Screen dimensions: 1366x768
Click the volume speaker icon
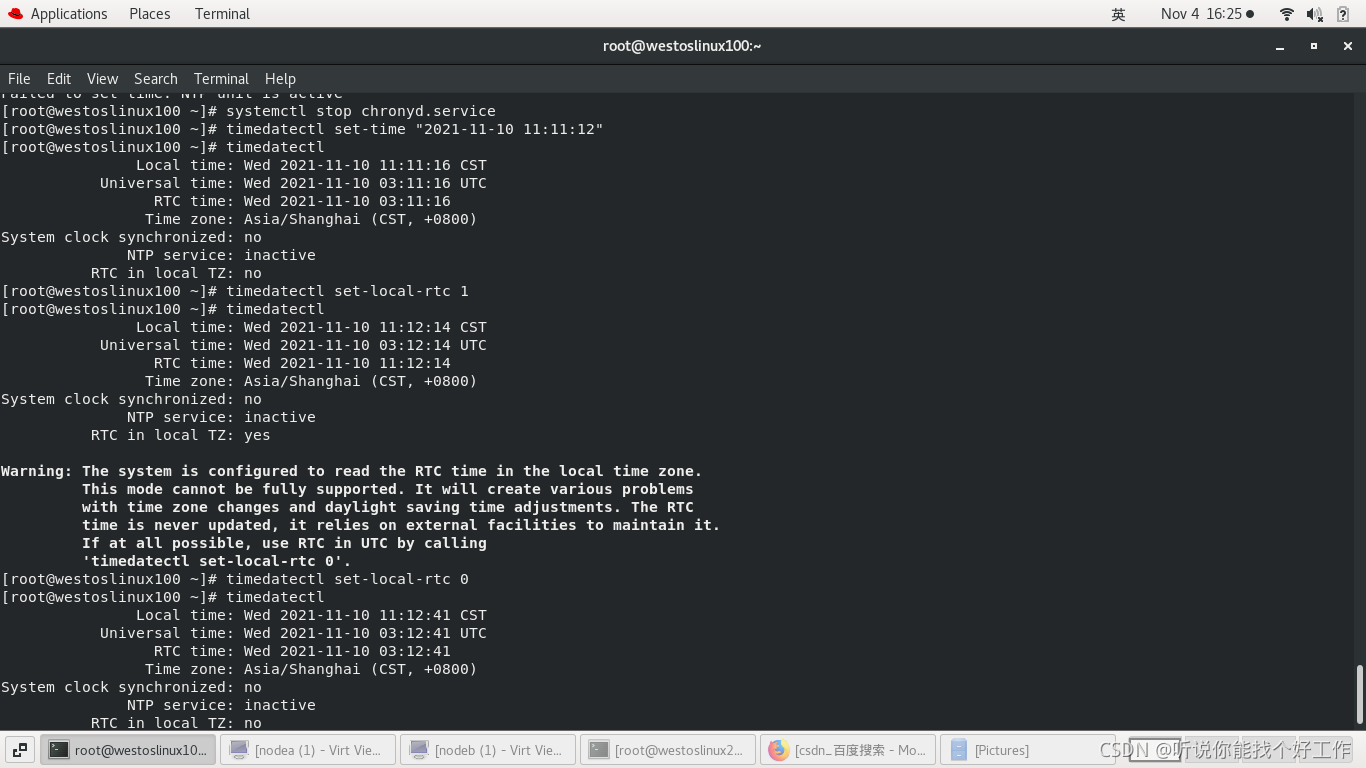(1315, 14)
